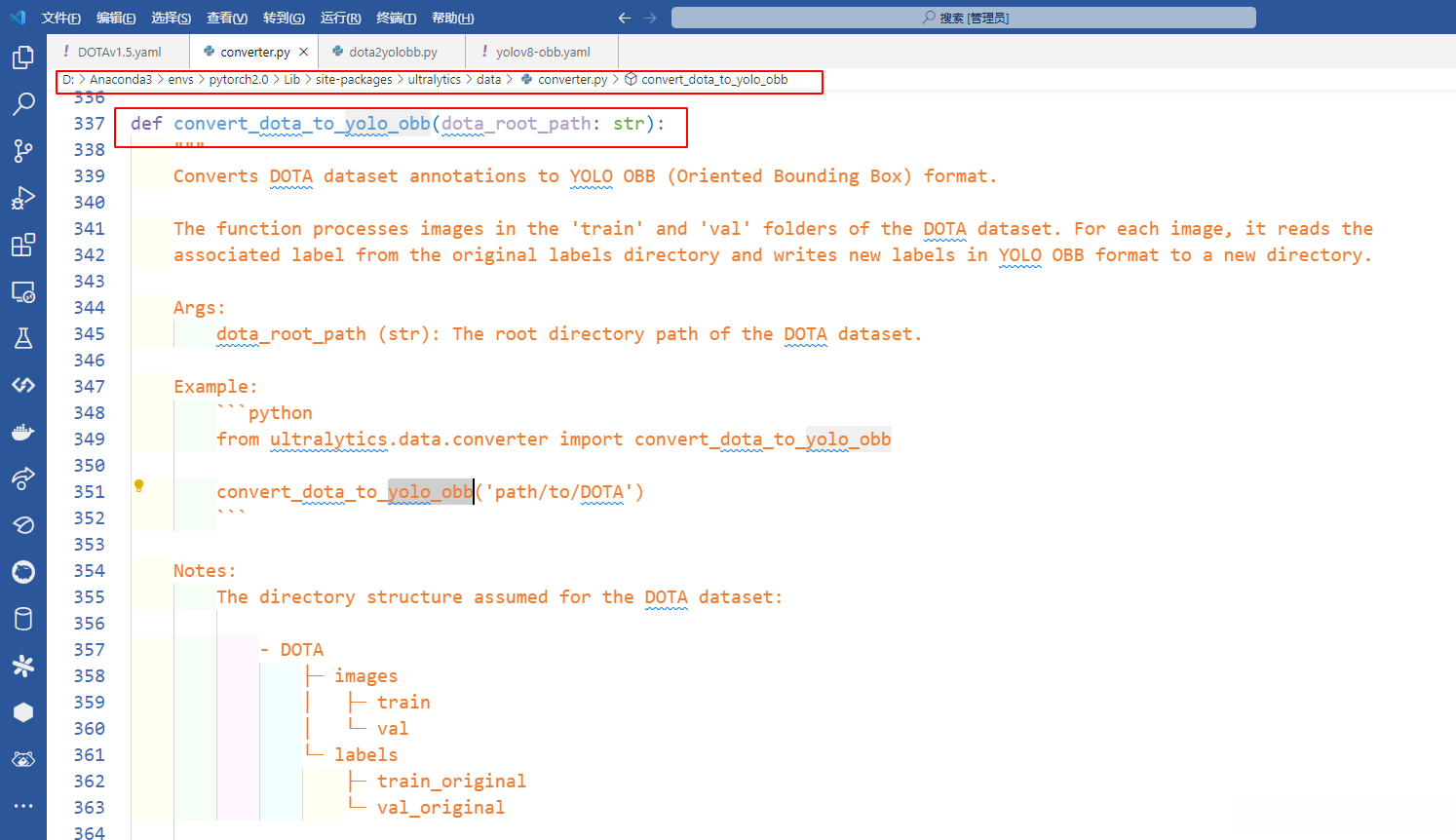Click the round piggy-face icon in activity bar
Image resolution: width=1456 pixels, height=840 pixels.
(23, 572)
